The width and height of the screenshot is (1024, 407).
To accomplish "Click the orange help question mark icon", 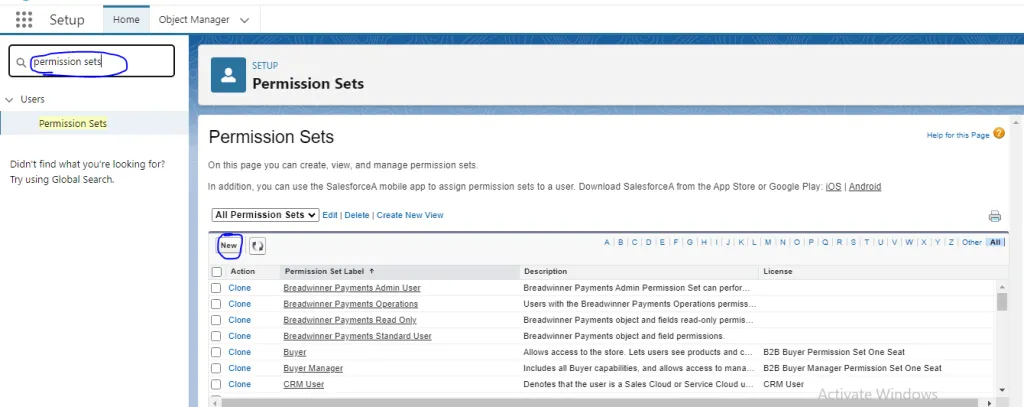I will point(999,134).
